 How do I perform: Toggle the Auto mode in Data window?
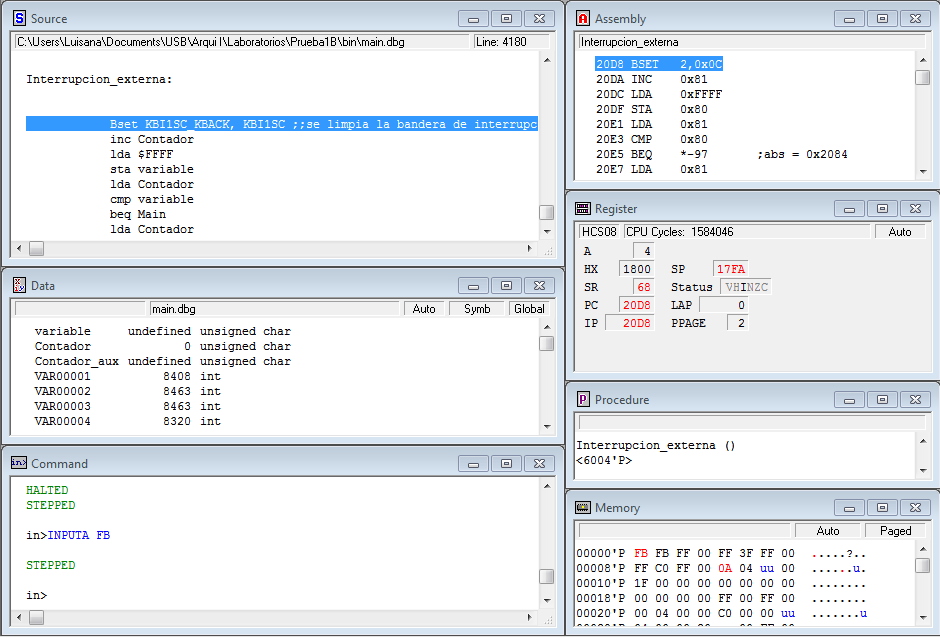tap(424, 309)
